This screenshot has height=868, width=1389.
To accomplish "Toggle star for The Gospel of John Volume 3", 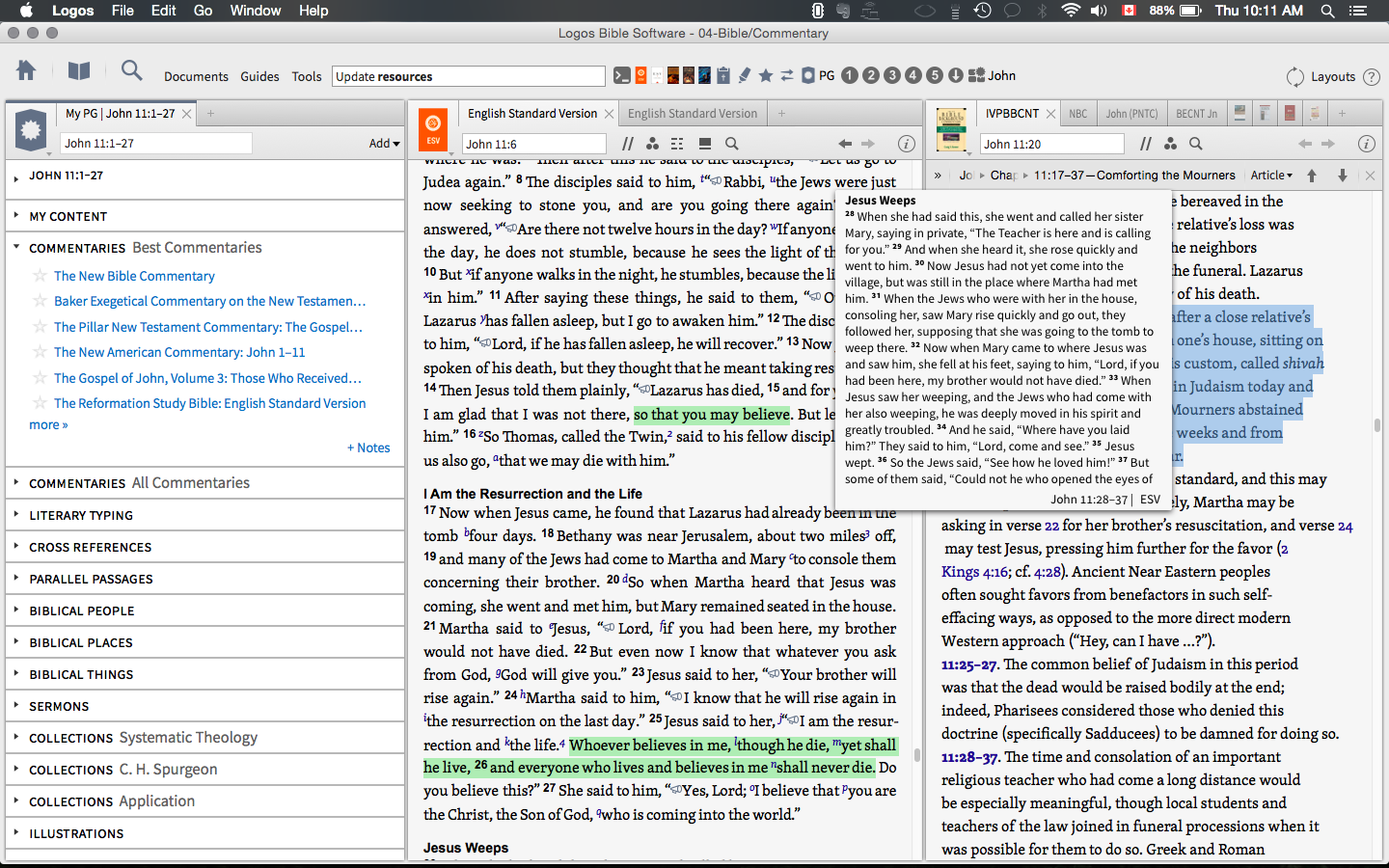I will [x=40, y=378].
